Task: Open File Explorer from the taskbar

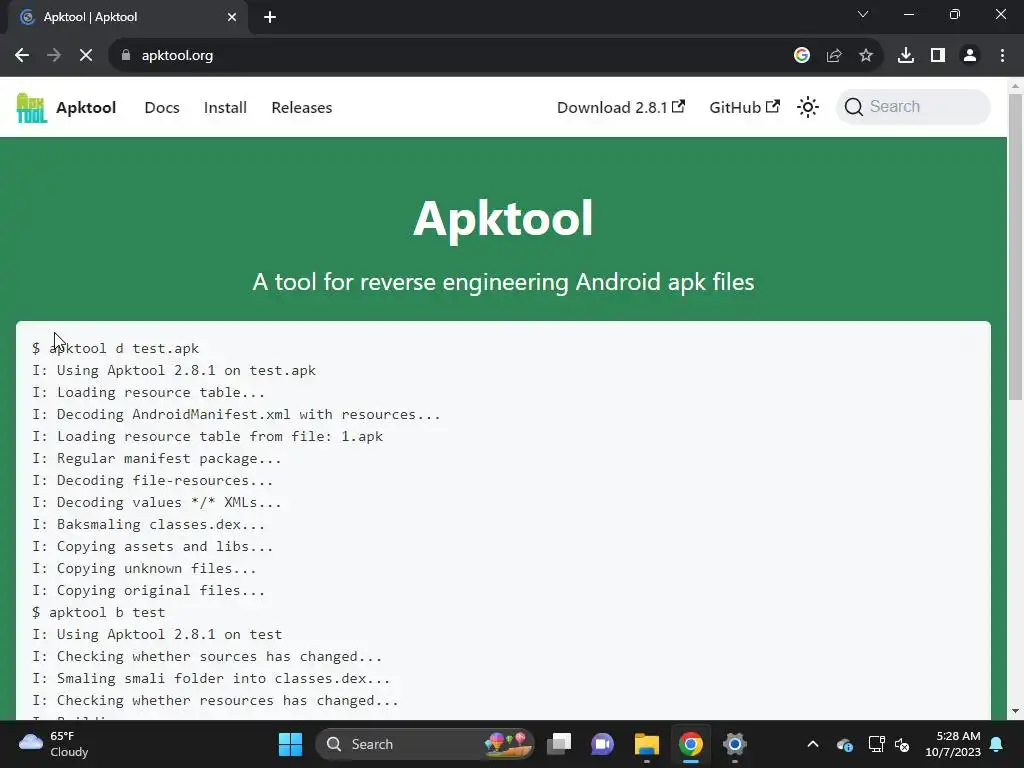Action: pos(647,744)
